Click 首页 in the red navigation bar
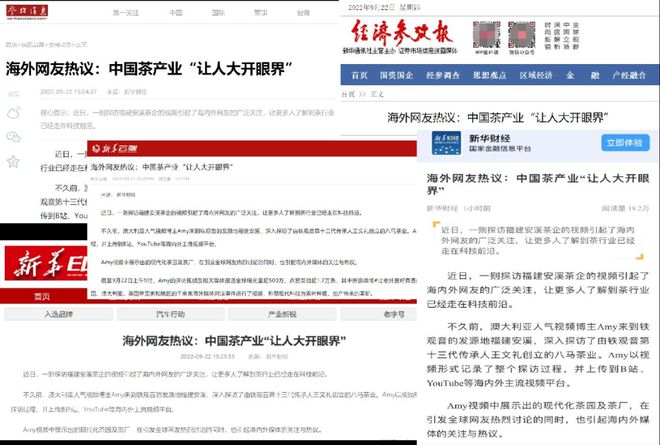 pos(42,296)
